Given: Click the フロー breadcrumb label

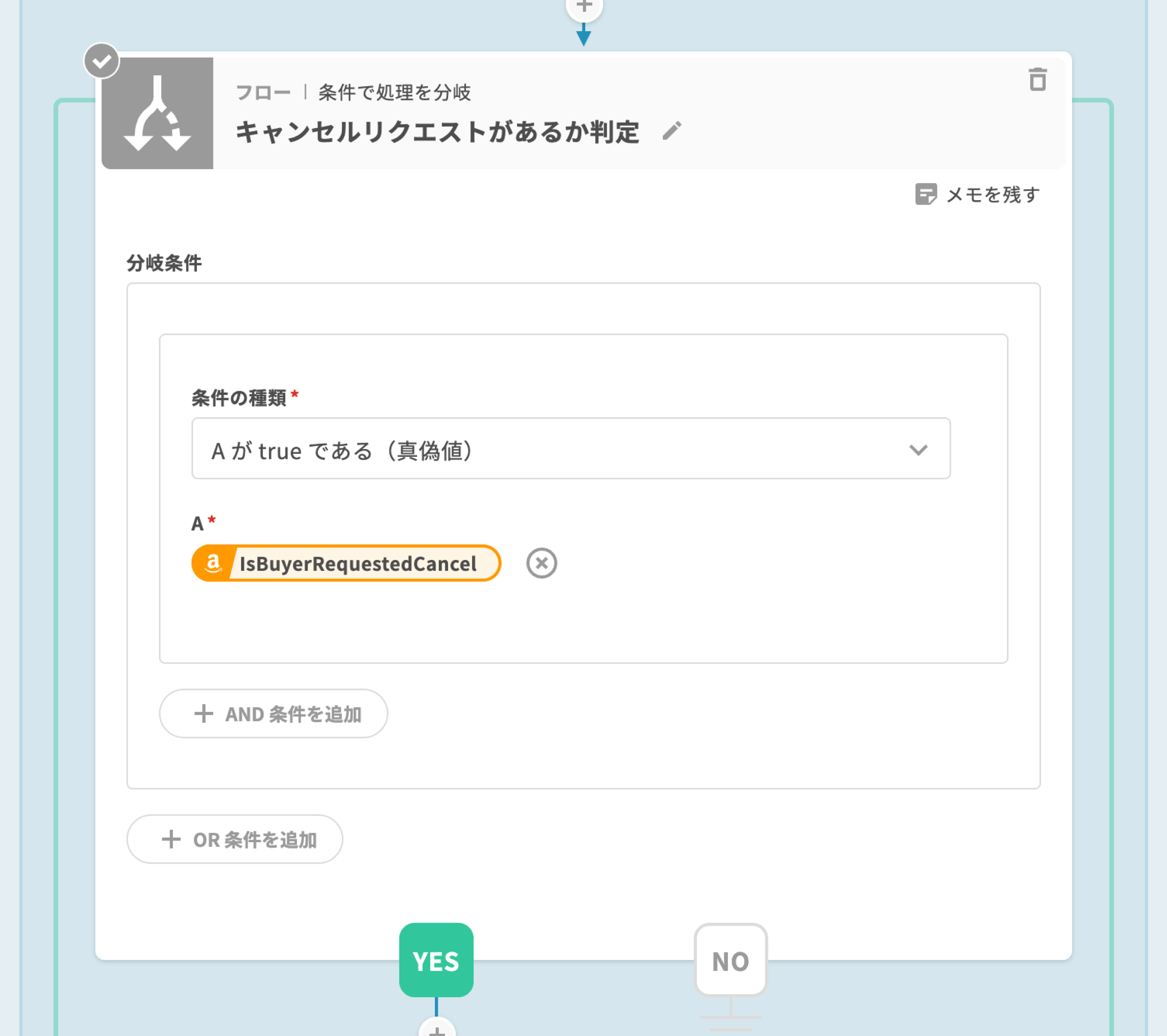Looking at the screenshot, I should [x=263, y=93].
